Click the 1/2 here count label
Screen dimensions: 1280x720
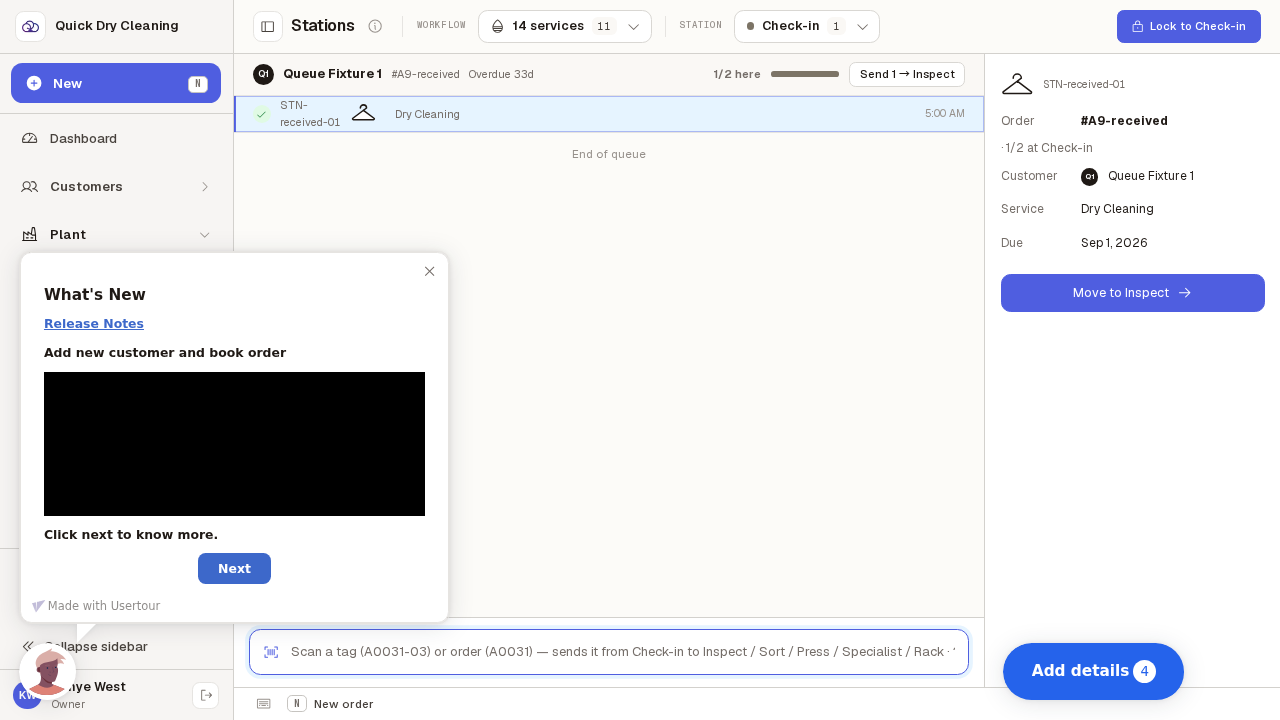tap(737, 74)
